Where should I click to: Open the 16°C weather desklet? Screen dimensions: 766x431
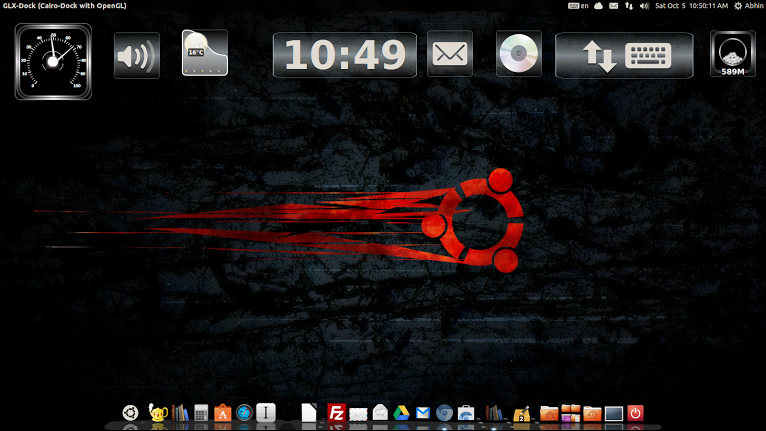205,53
